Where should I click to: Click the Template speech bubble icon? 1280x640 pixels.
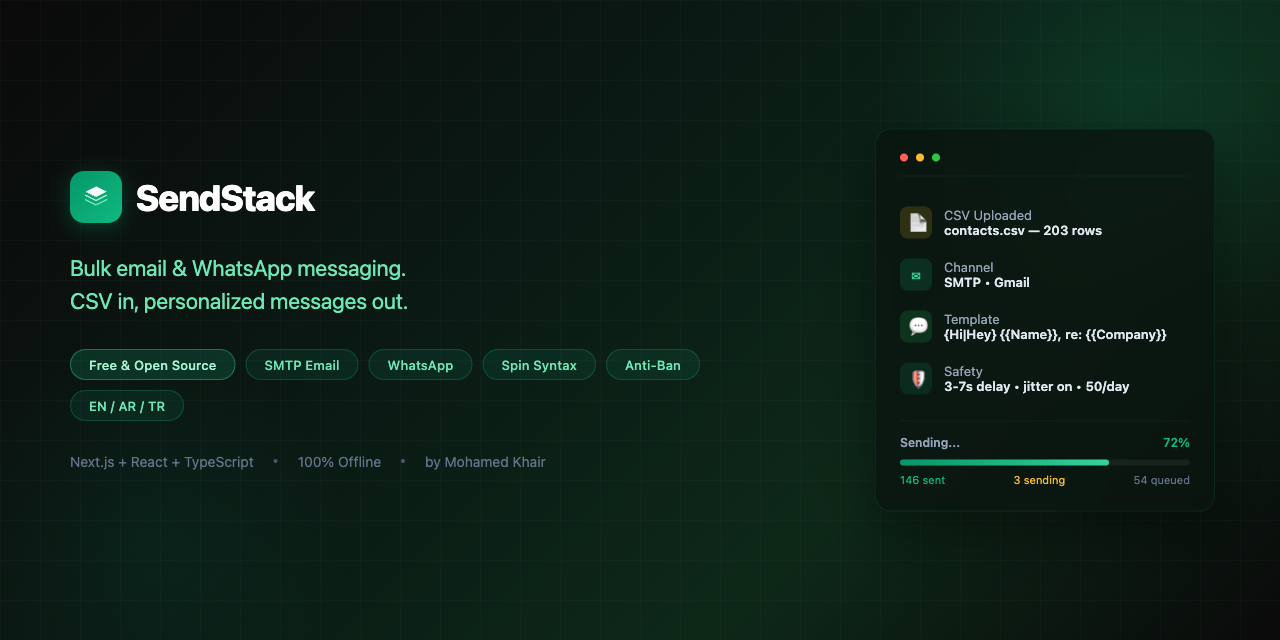(916, 327)
